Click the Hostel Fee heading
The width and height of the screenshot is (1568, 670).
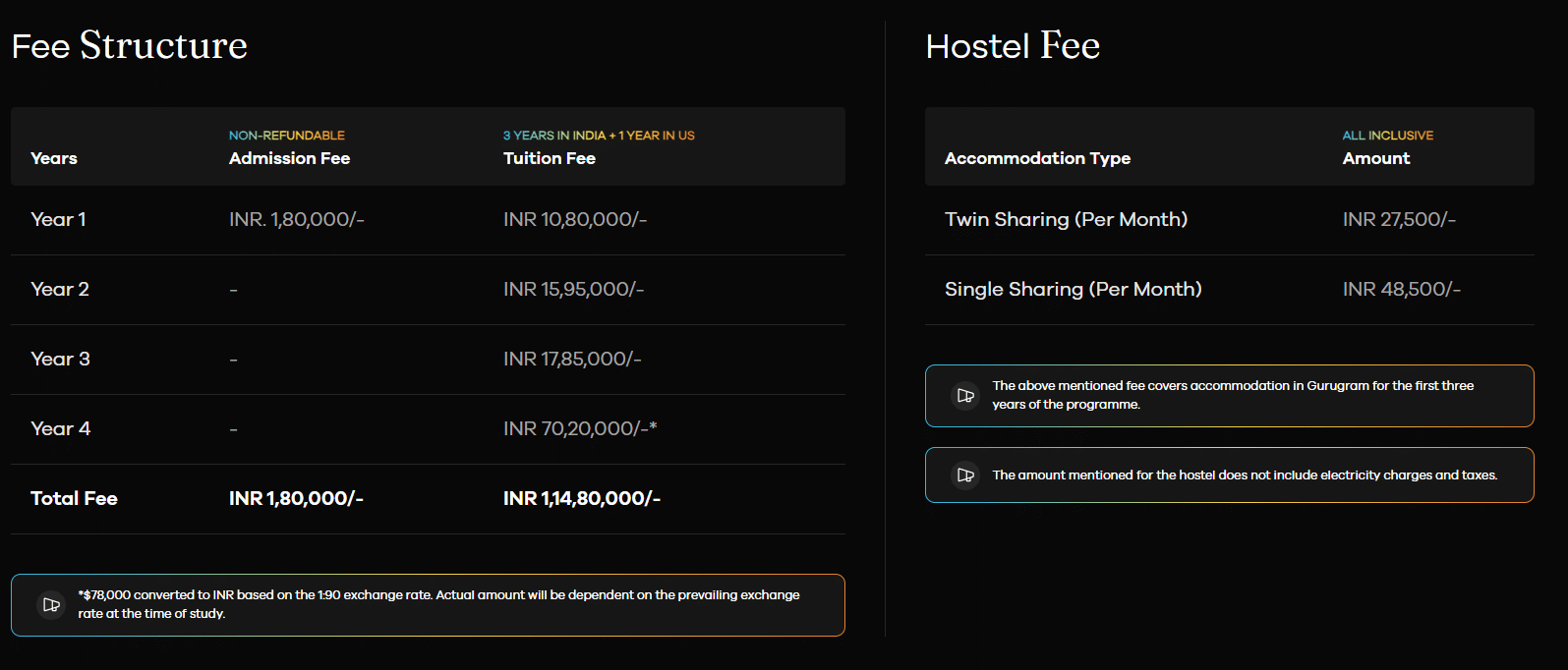click(x=1013, y=46)
